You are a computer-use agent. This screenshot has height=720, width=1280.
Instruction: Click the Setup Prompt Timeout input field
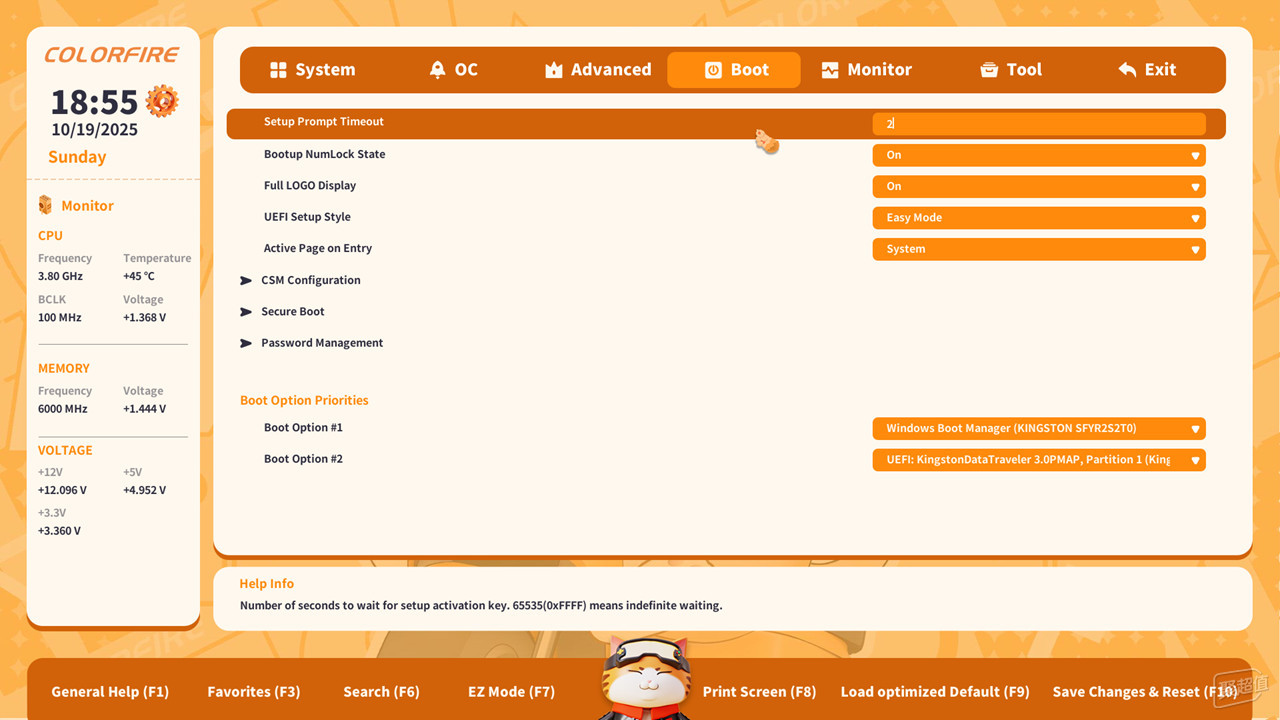(1038, 124)
